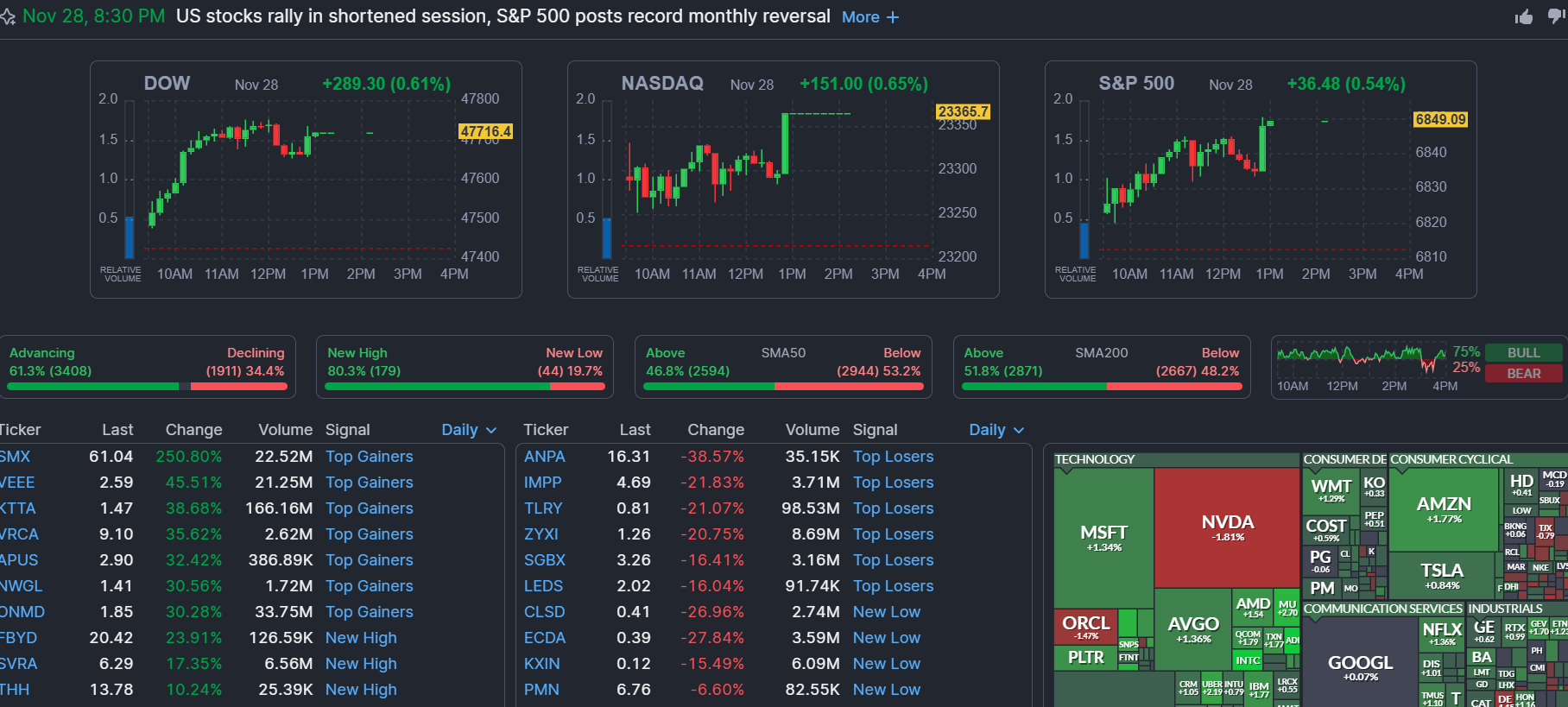Click the thumbs down icon on the headline
Viewport: 1568px width, 707px height.
pos(1557,16)
